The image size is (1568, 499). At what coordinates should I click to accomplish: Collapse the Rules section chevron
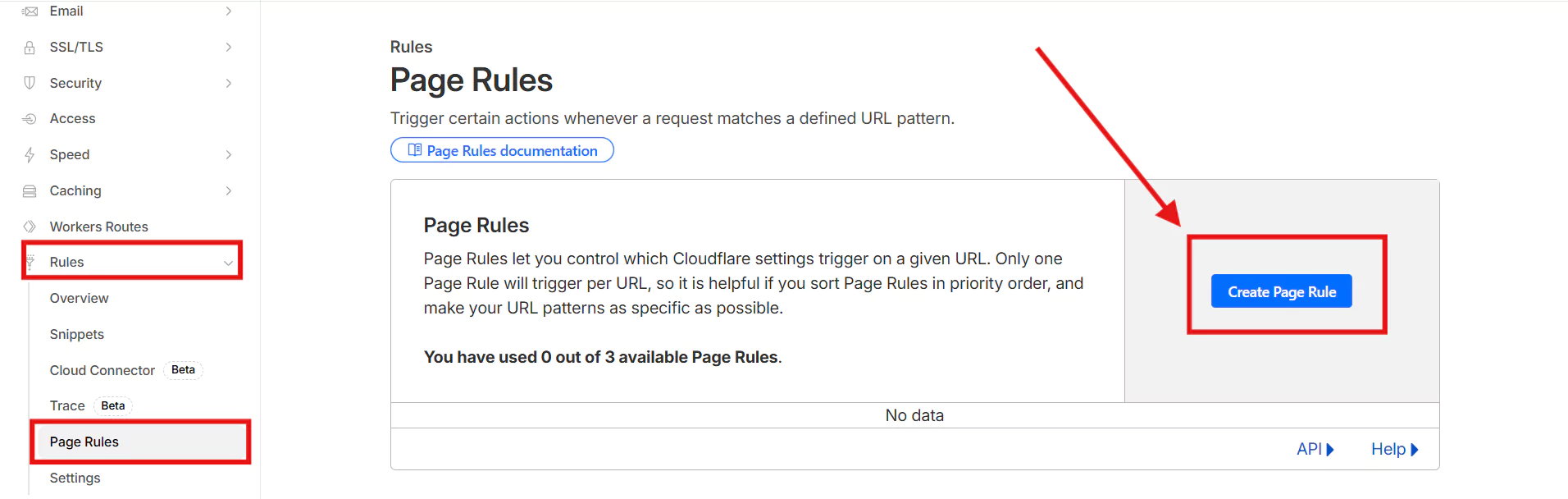pyautogui.click(x=229, y=263)
